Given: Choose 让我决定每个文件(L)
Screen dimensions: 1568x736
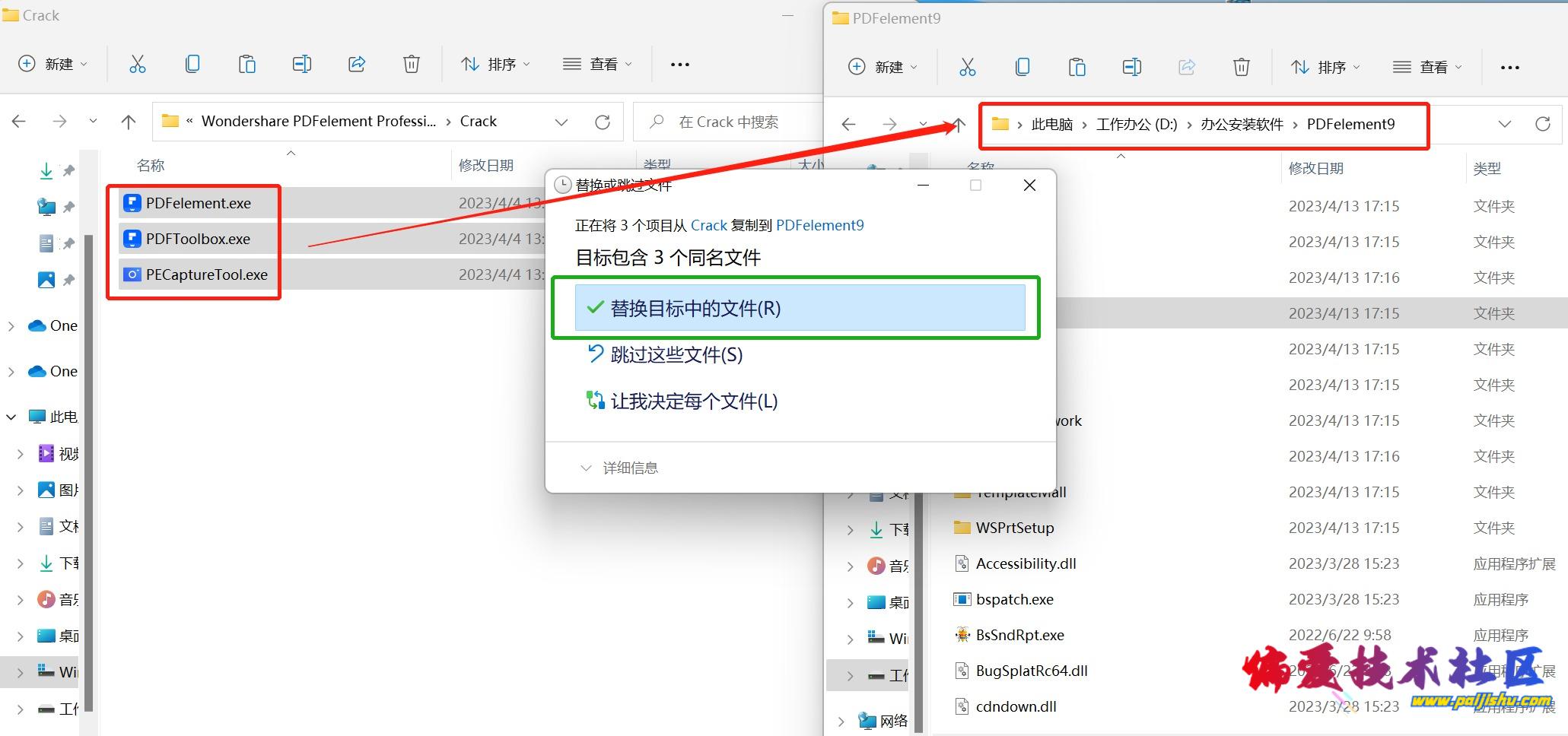Looking at the screenshot, I should tap(682, 401).
